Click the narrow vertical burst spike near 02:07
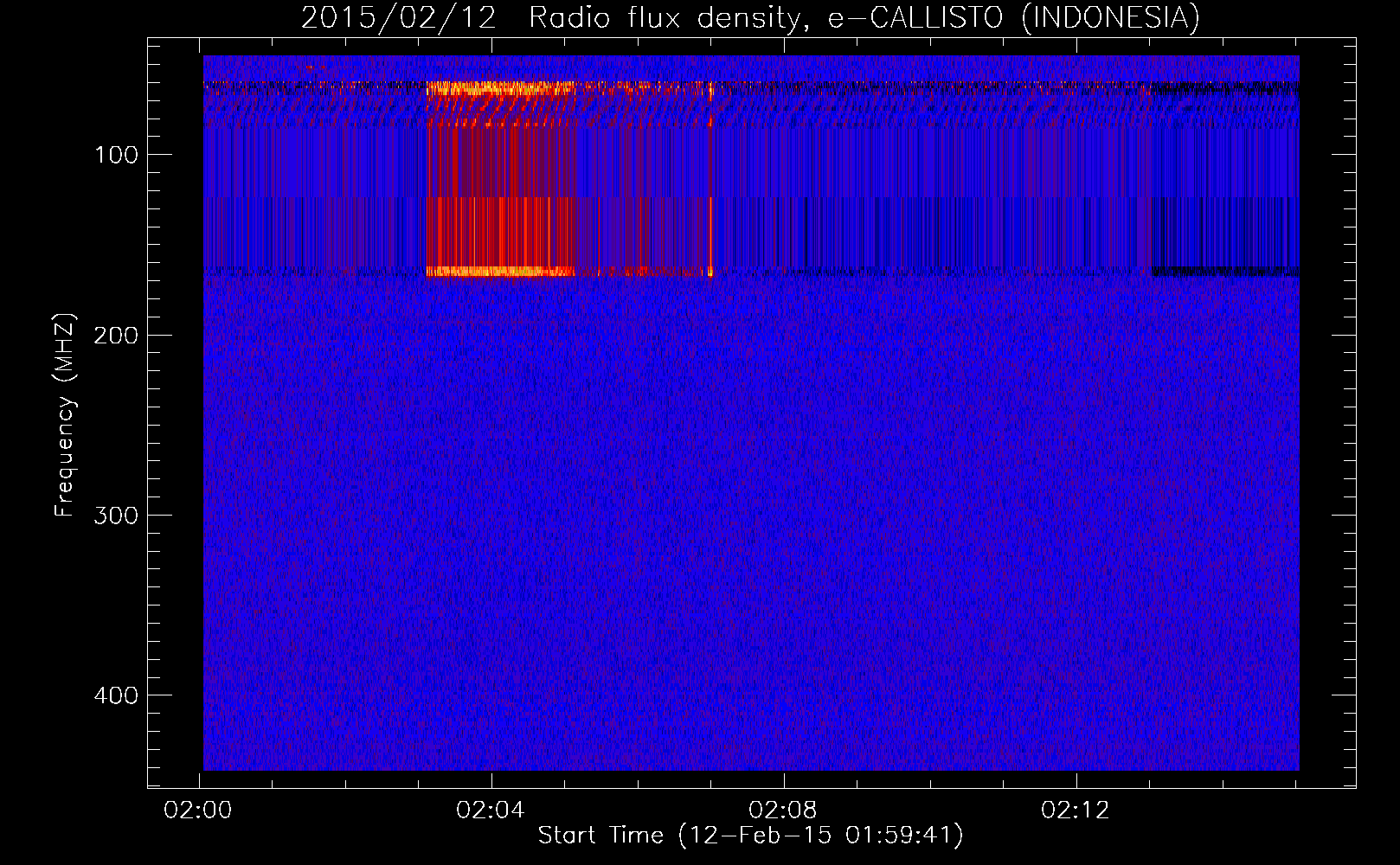The width and height of the screenshot is (1400, 865). tap(710, 179)
